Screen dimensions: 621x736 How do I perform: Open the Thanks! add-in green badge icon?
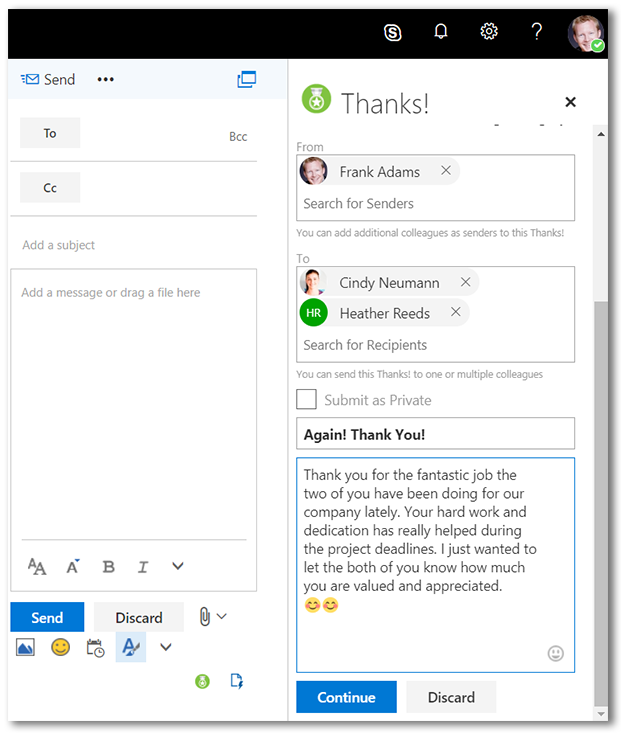[x=202, y=681]
